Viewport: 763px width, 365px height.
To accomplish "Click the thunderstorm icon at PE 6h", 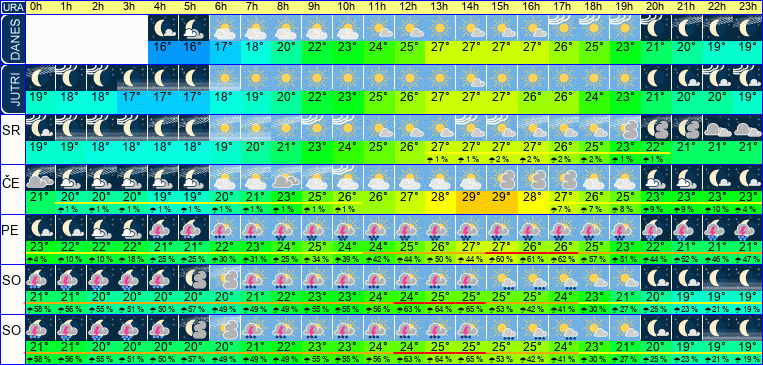I will 225,228.
